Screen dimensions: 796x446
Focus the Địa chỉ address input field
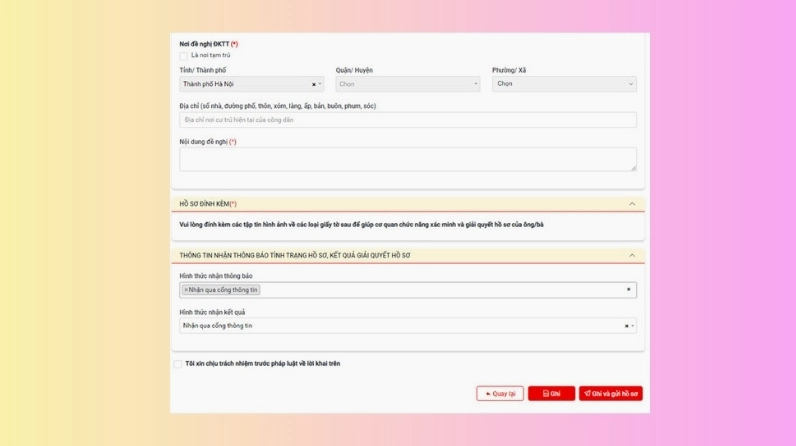[407, 120]
